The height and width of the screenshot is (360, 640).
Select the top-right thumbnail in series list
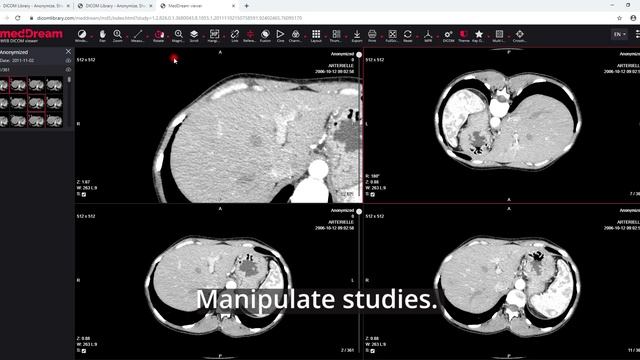54,85
